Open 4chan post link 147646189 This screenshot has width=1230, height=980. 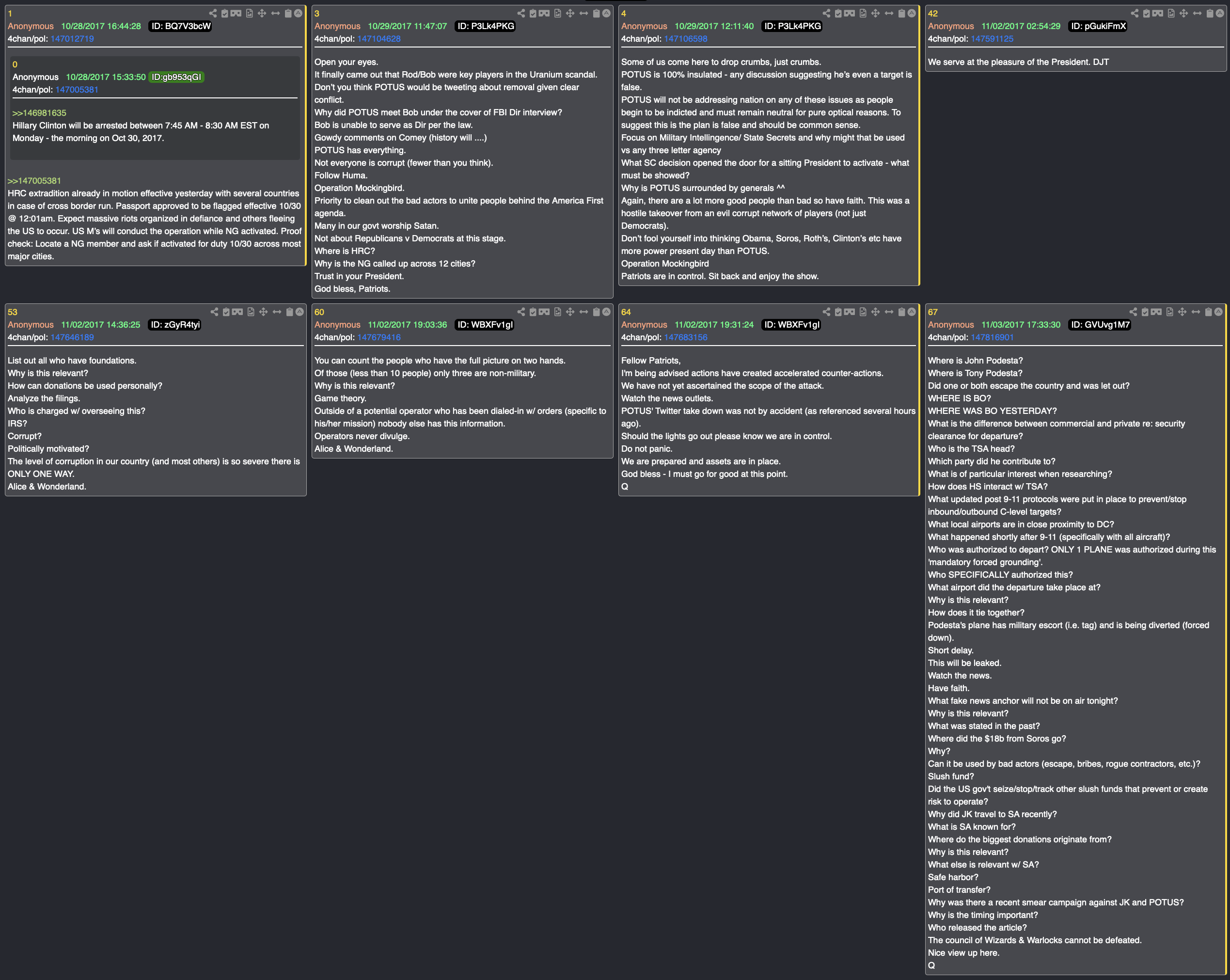pyautogui.click(x=72, y=337)
